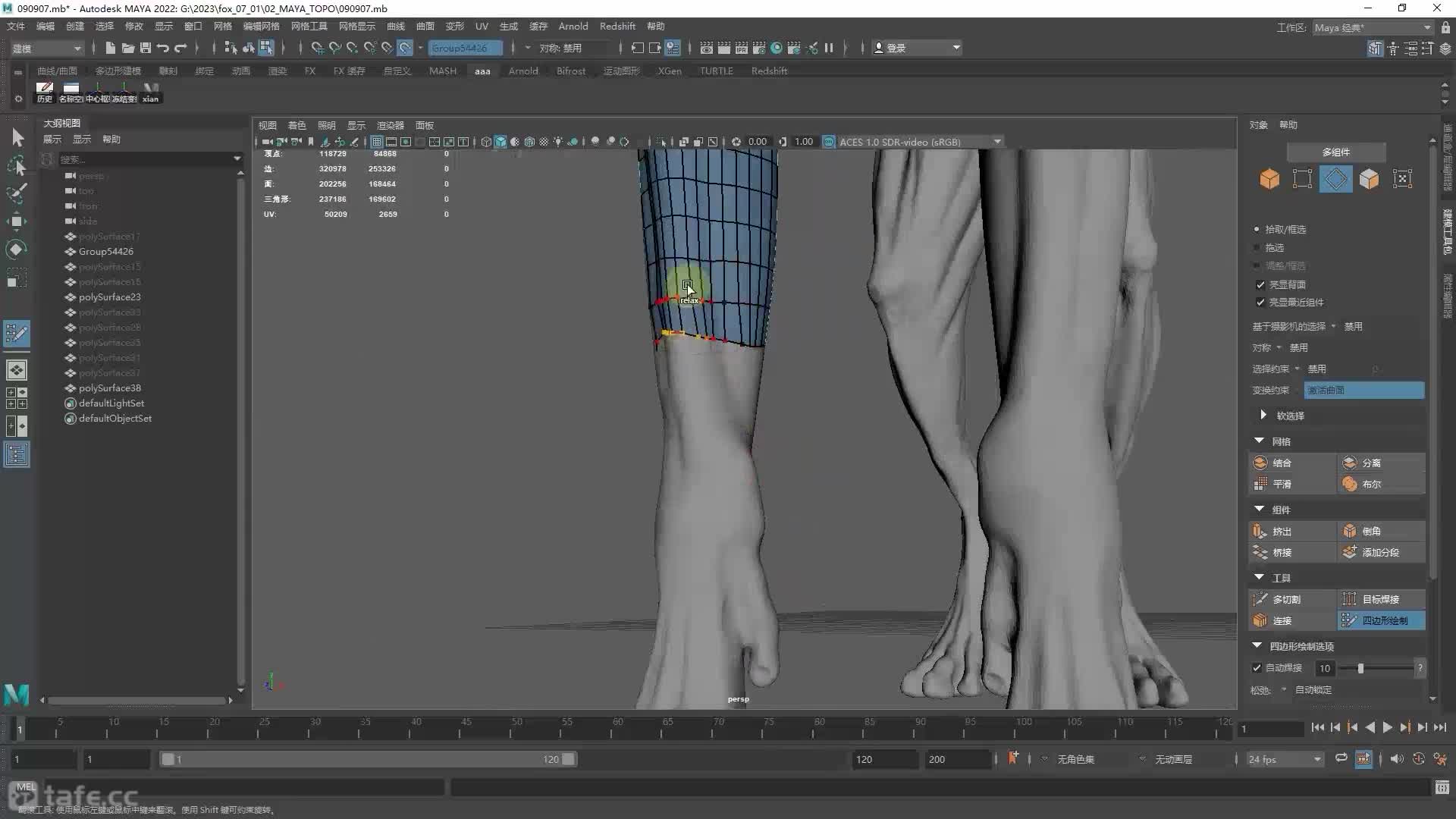Screen dimensions: 1456x819
Task: Select the arrow Select tool in toolbox
Action: pyautogui.click(x=17, y=137)
